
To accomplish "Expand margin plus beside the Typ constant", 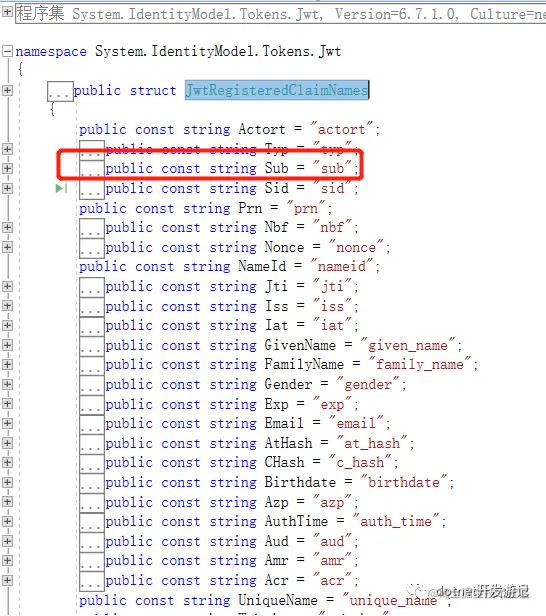I will coord(7,149).
